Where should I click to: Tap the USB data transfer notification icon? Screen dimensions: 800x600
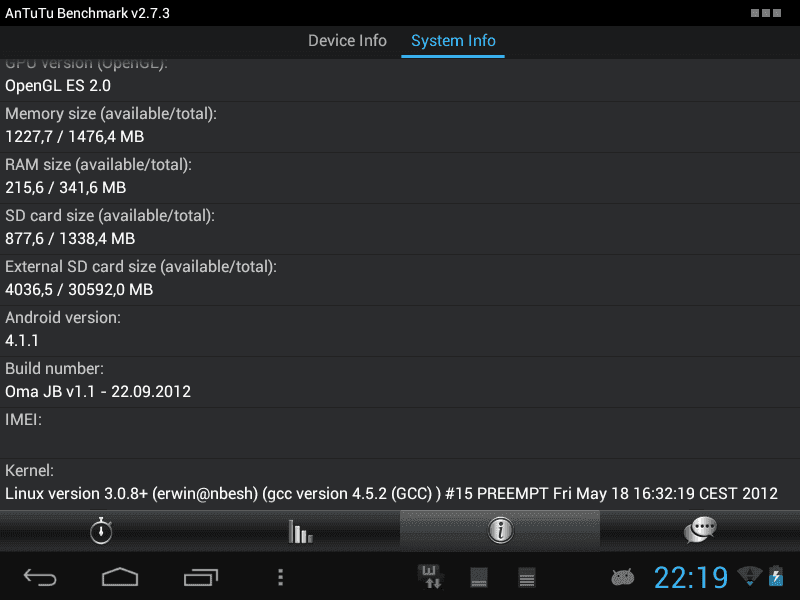[430, 577]
